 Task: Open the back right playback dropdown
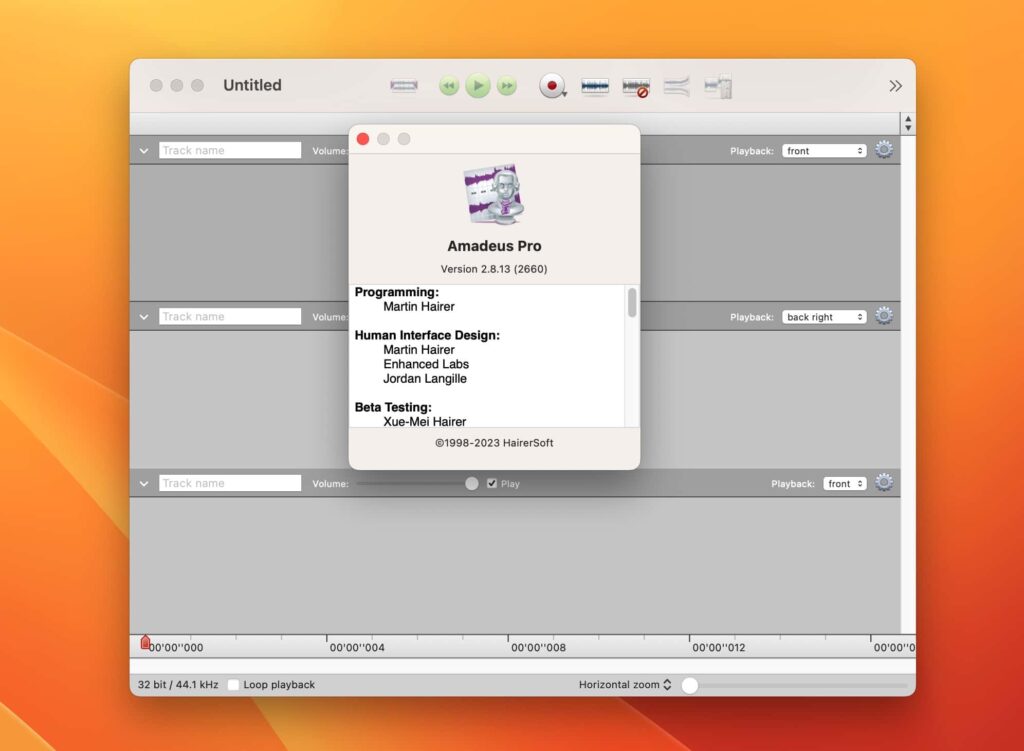(824, 316)
